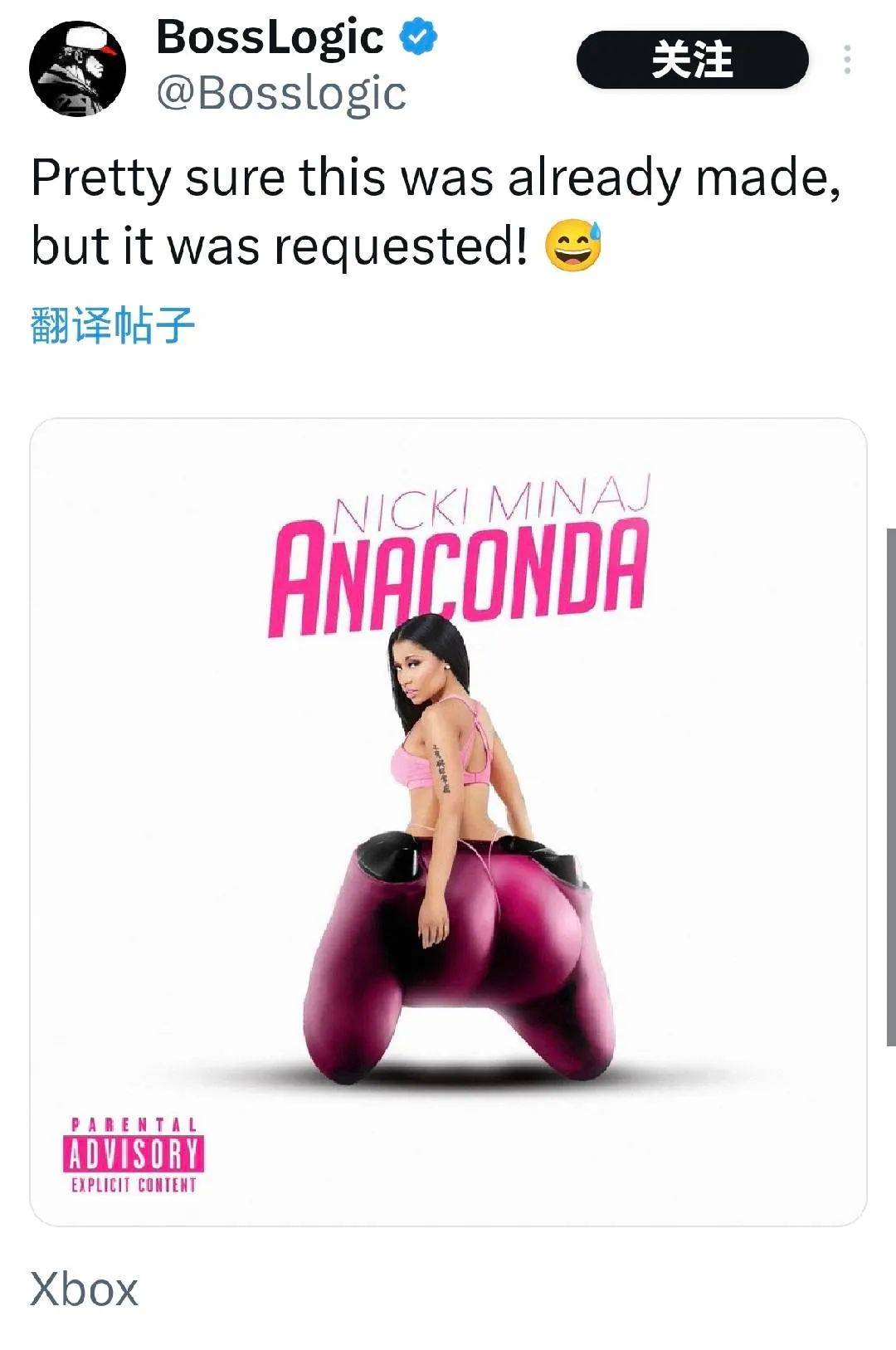Click the line 'Pretty sure this was already made'
Viewport: 896px width, 1350px height.
click(436, 178)
